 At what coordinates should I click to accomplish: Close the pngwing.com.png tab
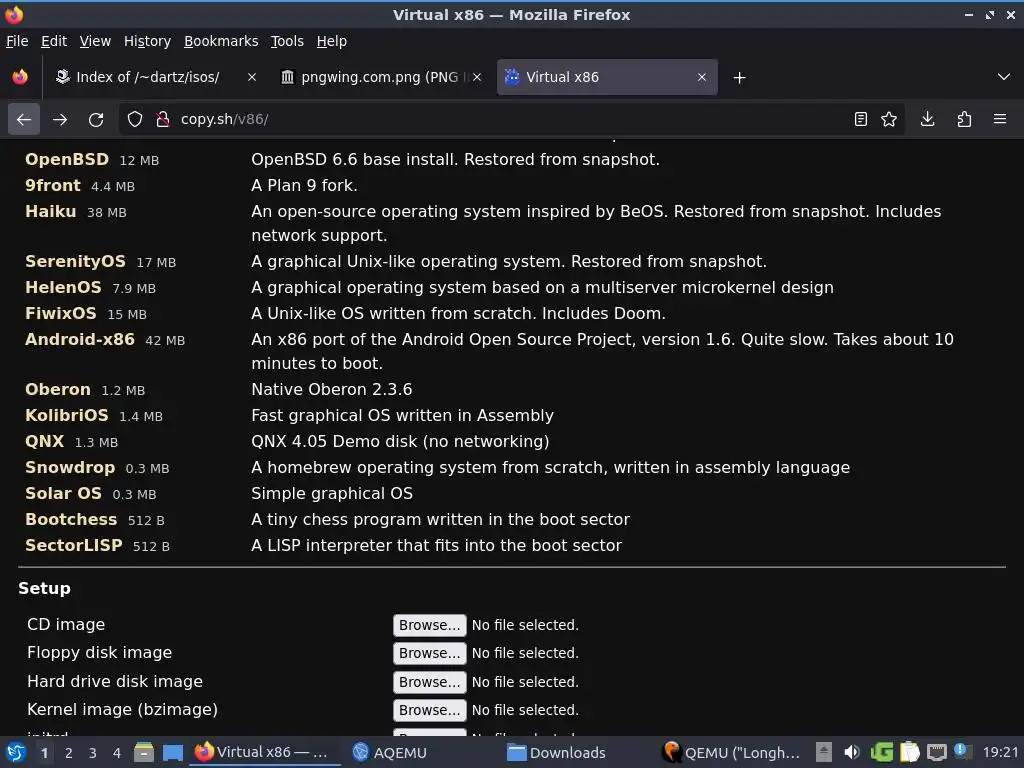[477, 77]
